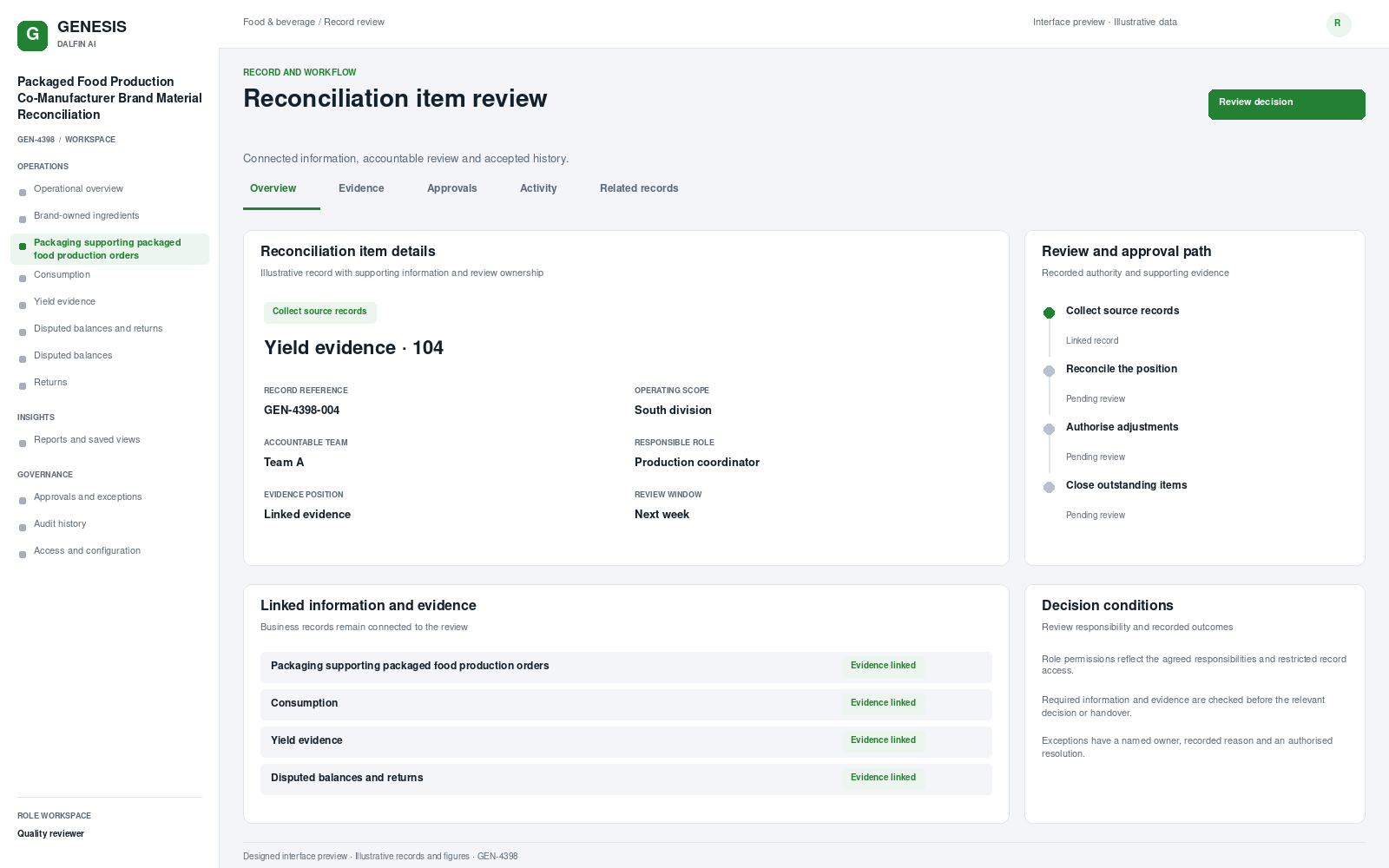Image resolution: width=1389 pixels, height=868 pixels.
Task: Open the Yield evidence linked row
Action: [x=626, y=741]
